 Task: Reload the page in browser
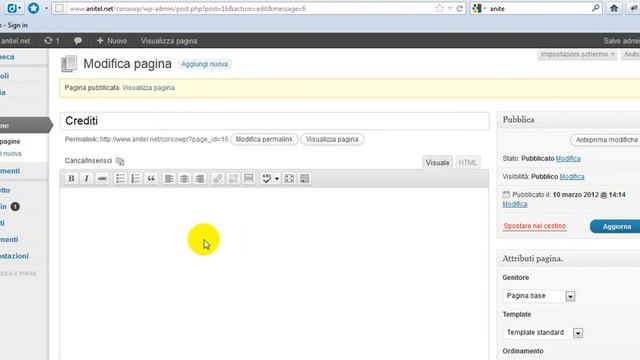click(460, 8)
